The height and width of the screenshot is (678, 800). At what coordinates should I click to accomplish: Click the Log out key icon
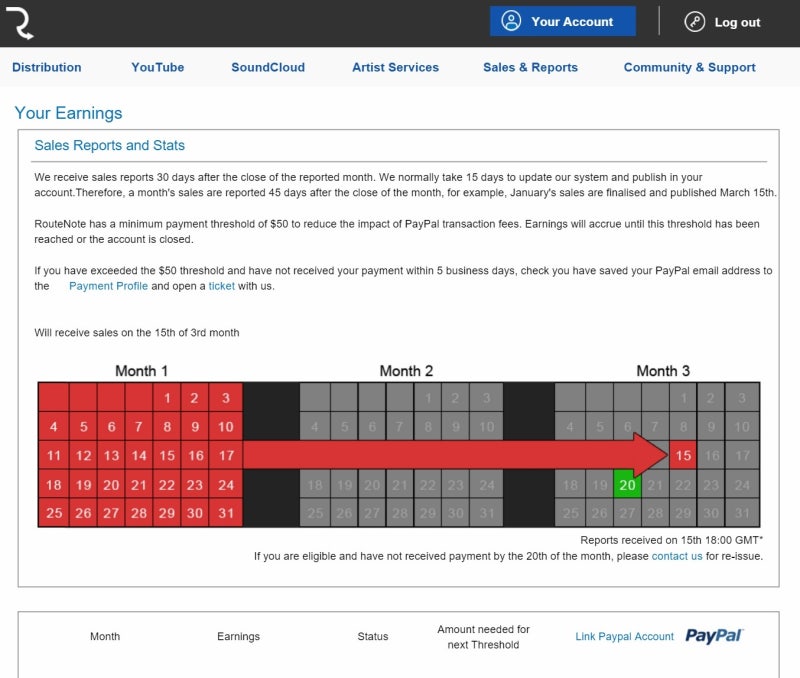694,22
